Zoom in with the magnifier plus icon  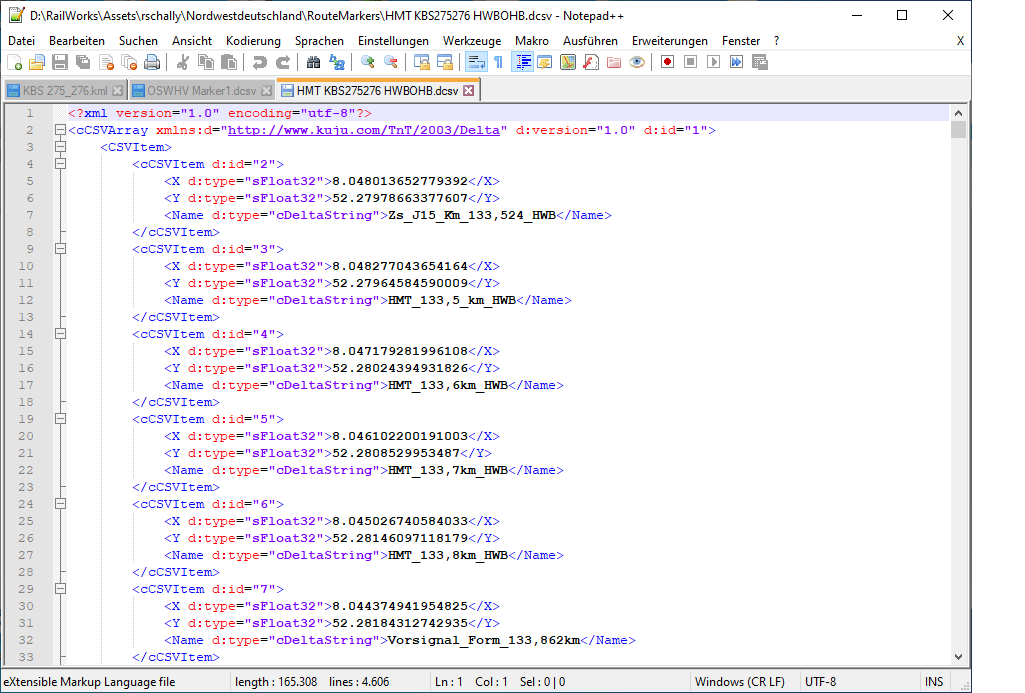coord(368,62)
